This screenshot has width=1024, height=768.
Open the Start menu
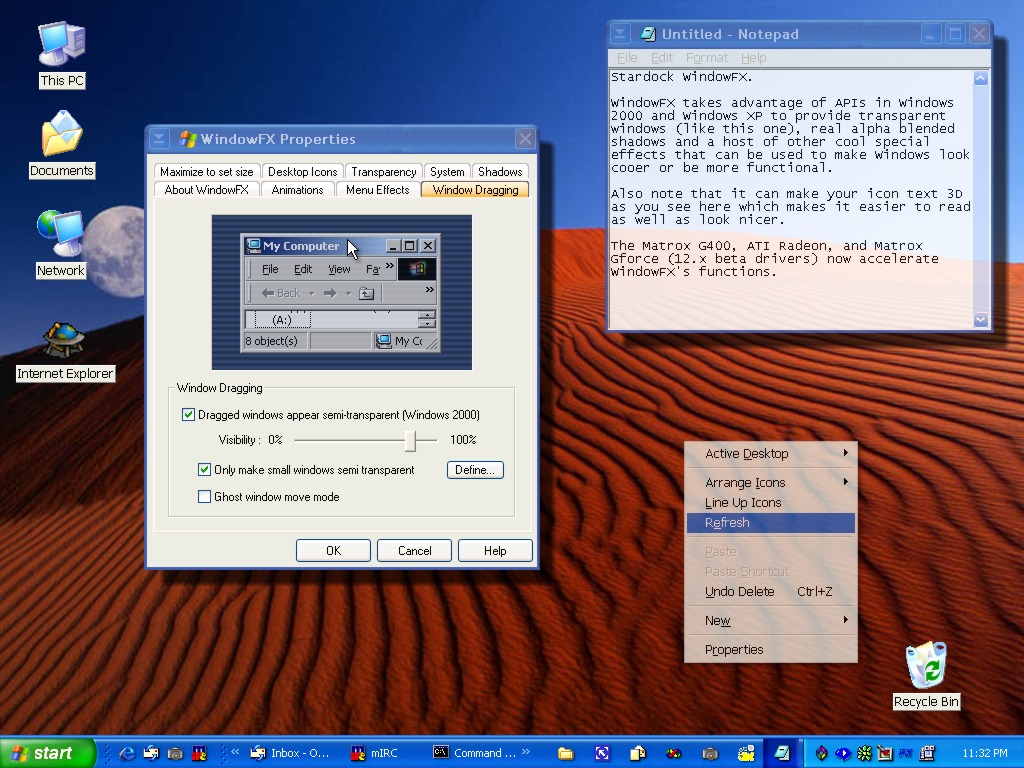point(47,753)
